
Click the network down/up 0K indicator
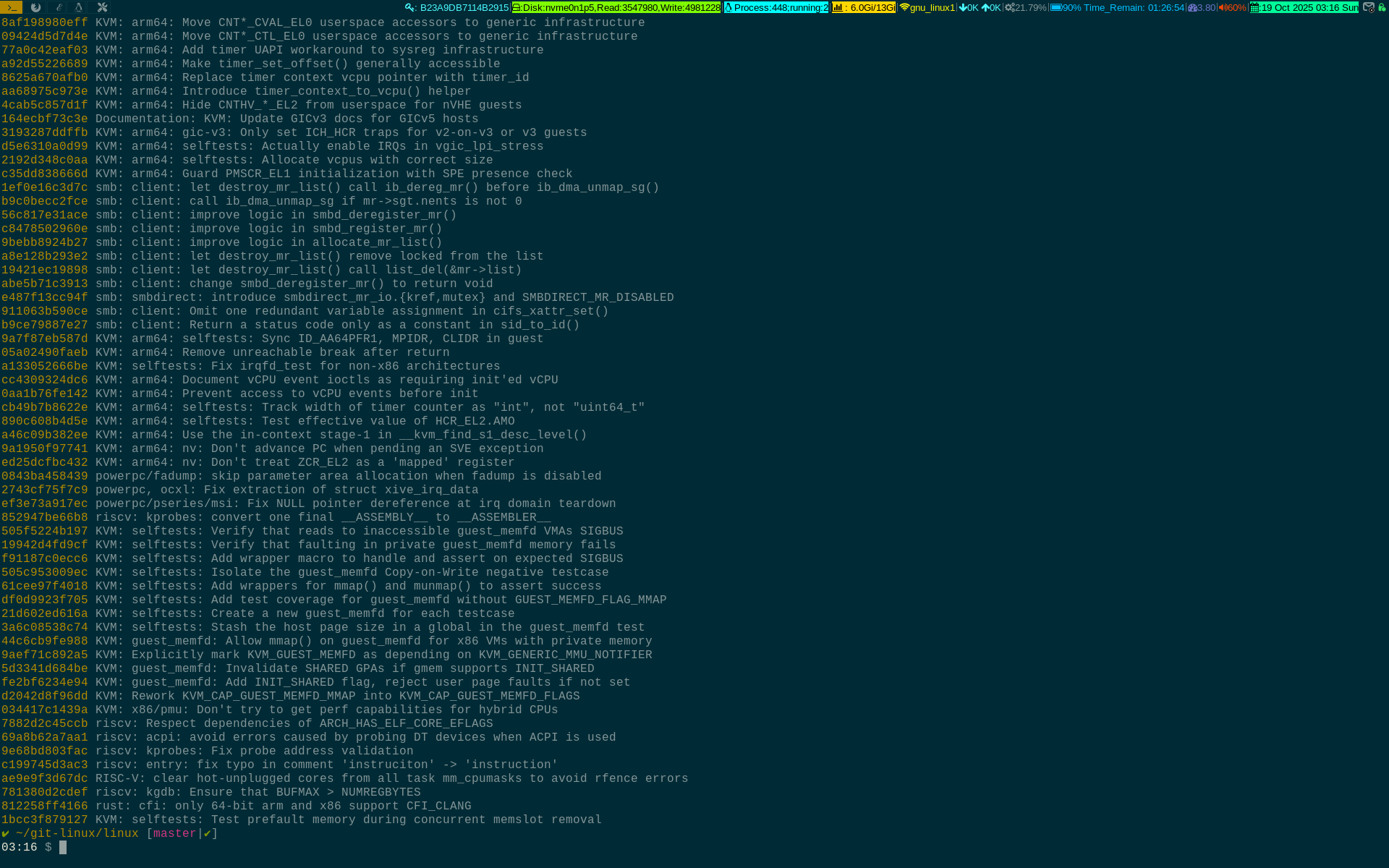pyautogui.click(x=980, y=7)
